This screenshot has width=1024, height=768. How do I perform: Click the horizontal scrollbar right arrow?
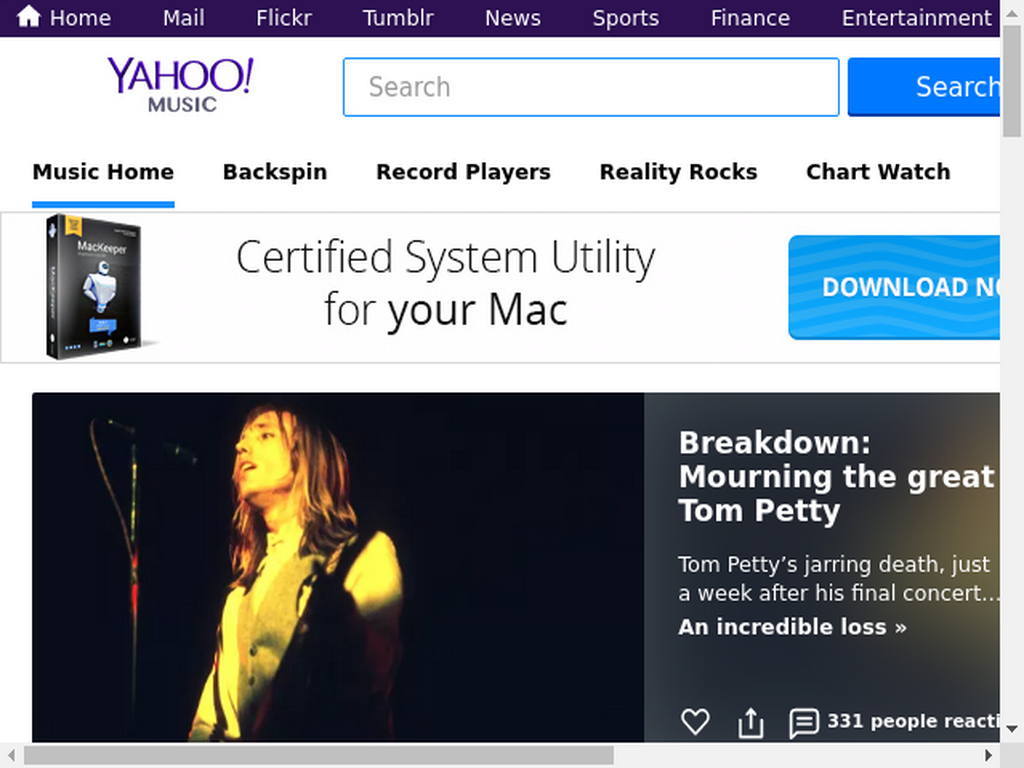(x=989, y=756)
